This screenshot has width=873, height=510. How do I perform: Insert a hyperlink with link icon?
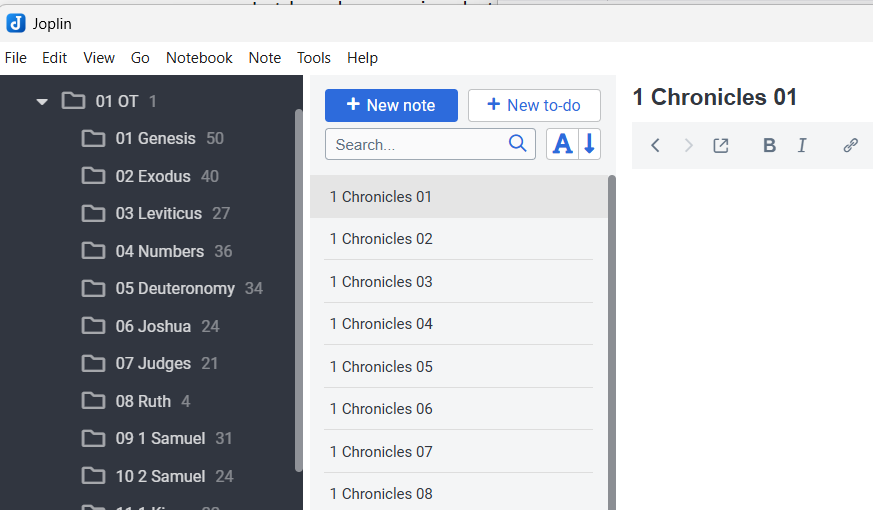[x=850, y=146]
